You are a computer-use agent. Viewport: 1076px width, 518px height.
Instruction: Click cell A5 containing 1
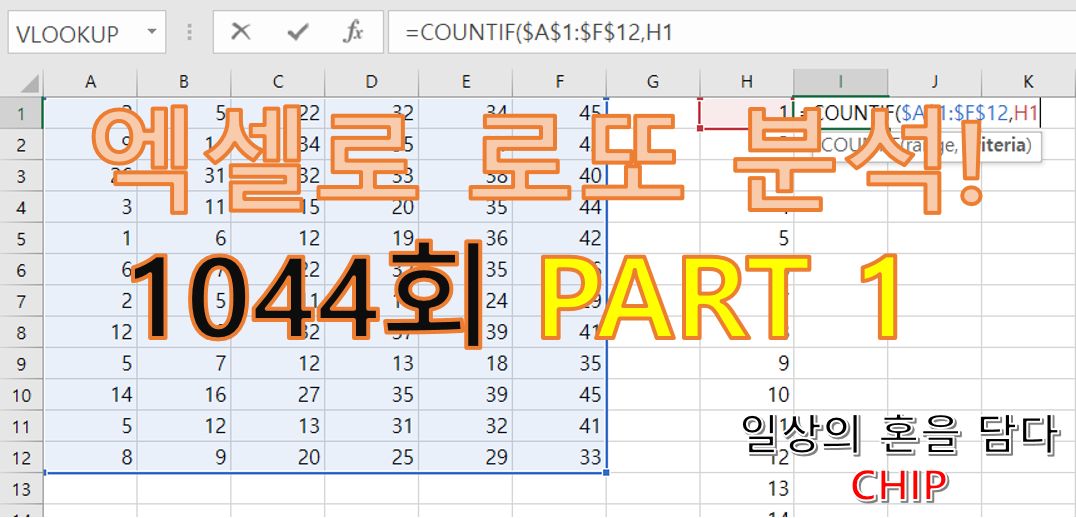[x=90, y=238]
